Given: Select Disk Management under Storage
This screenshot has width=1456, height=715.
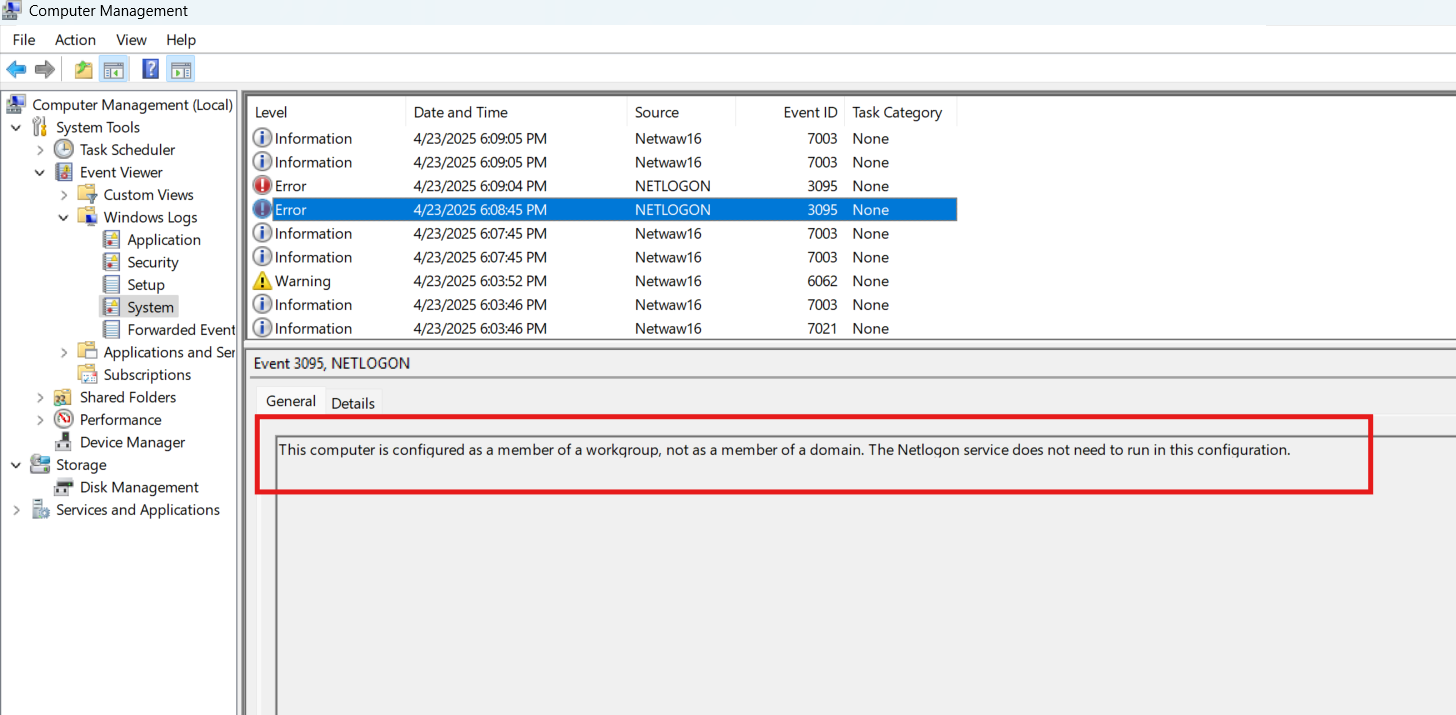Looking at the screenshot, I should (139, 487).
